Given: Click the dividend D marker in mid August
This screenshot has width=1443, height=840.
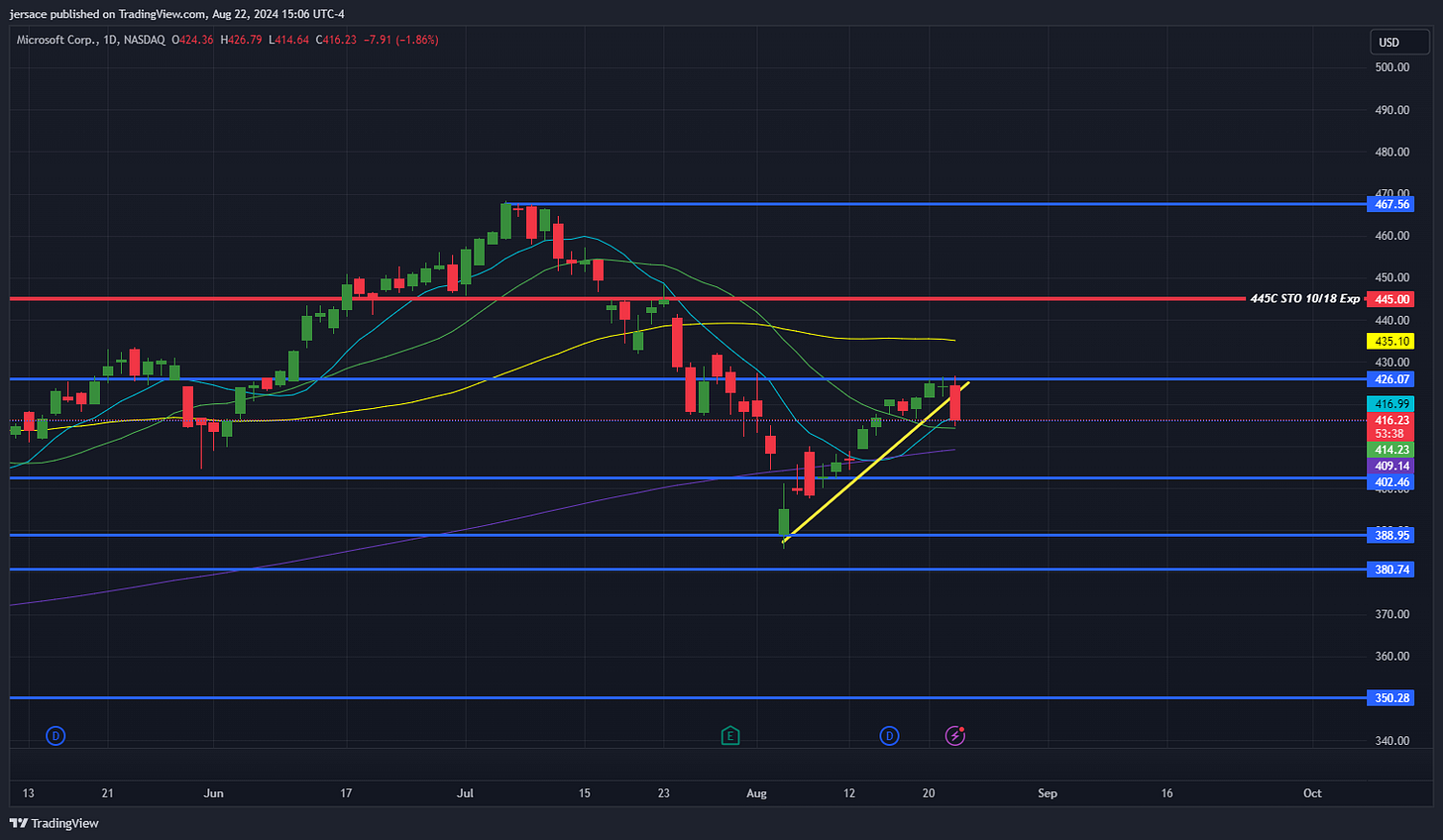Looking at the screenshot, I should coord(889,736).
